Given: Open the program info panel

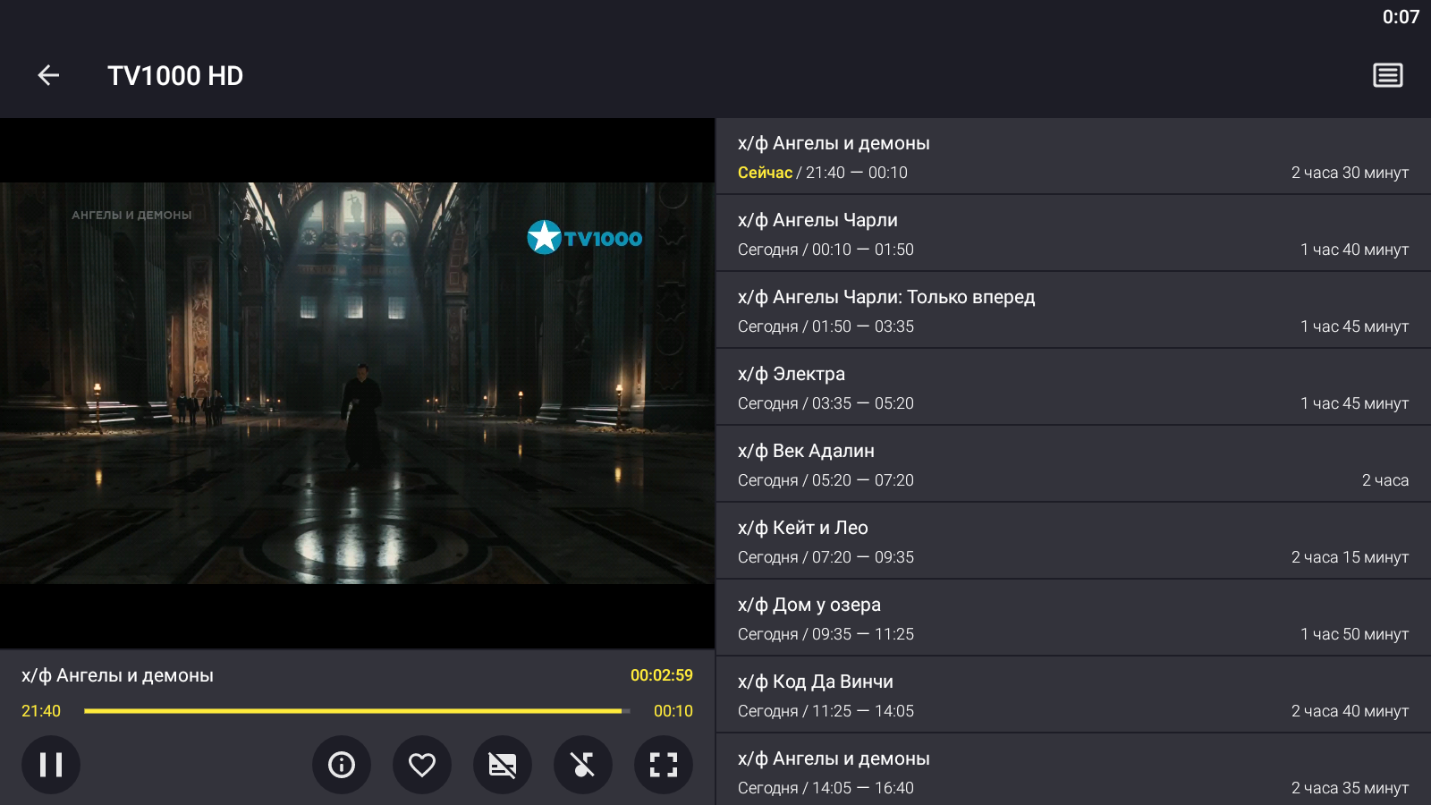Looking at the screenshot, I should tap(341, 764).
